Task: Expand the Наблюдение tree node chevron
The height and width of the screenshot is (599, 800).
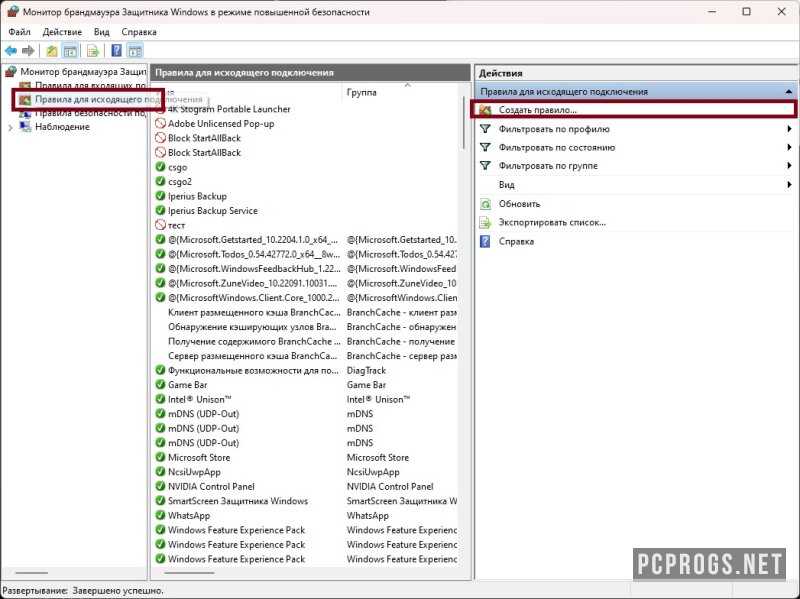Action: point(10,128)
